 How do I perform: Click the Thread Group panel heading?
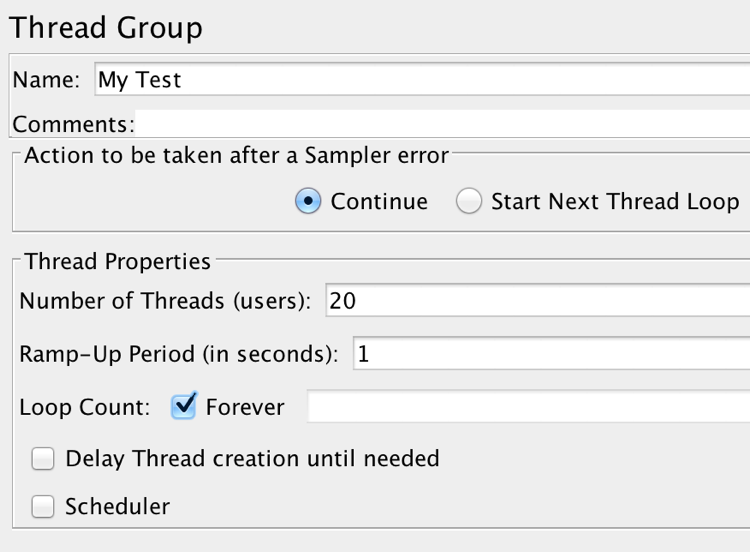[105, 28]
